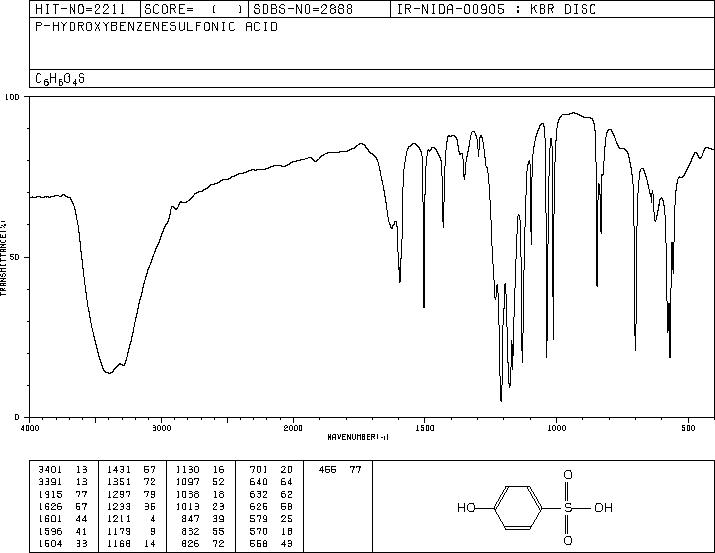Click the benzene ring in structure diagram
715x553 pixels.
tap(518, 507)
